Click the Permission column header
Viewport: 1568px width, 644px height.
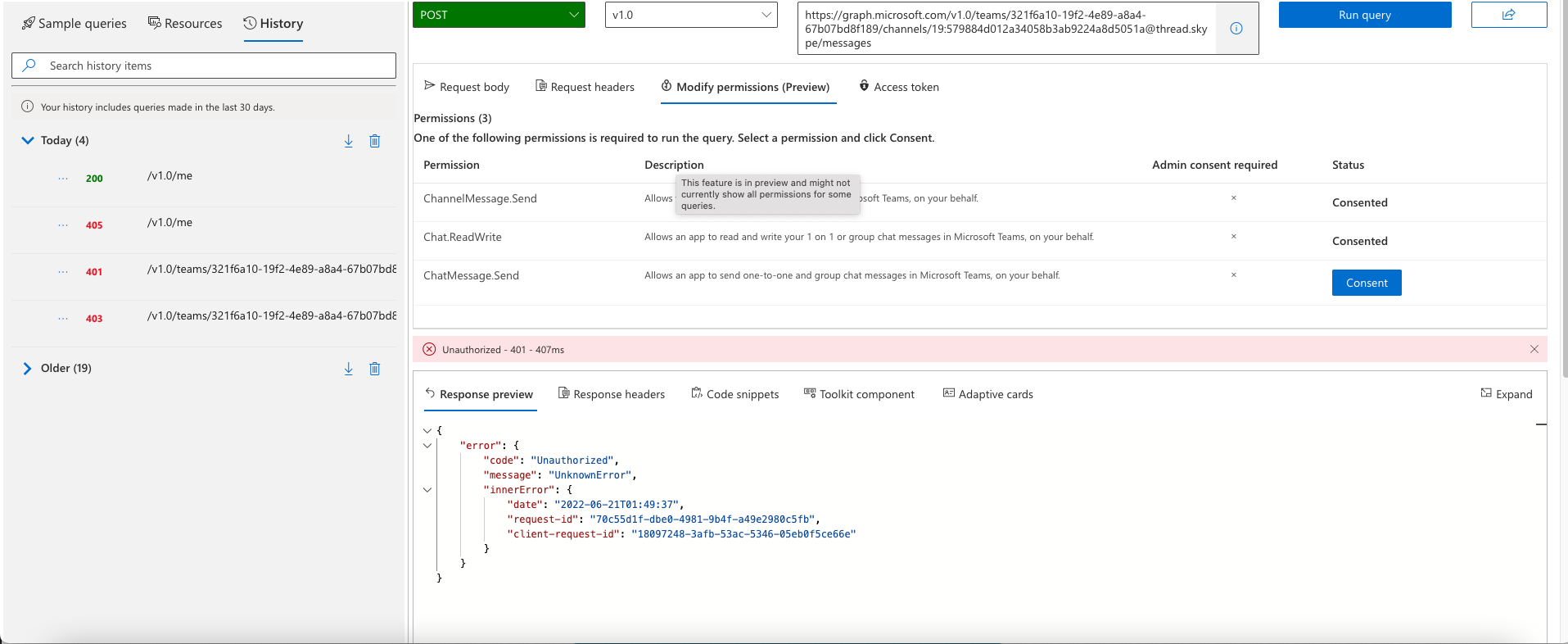coord(451,165)
